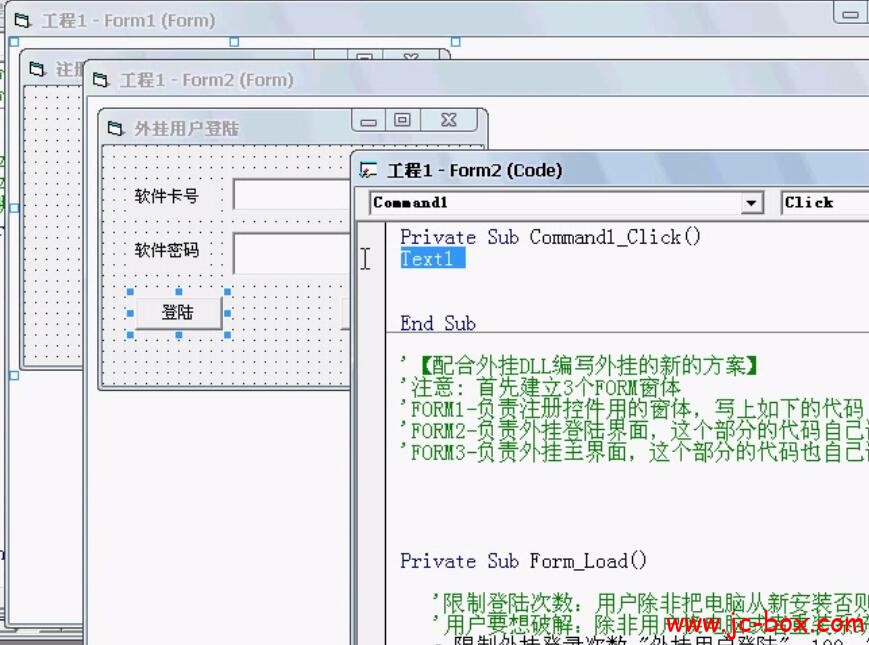Open the Click procedure dropdown
This screenshot has width=869, height=645.
click(x=824, y=203)
